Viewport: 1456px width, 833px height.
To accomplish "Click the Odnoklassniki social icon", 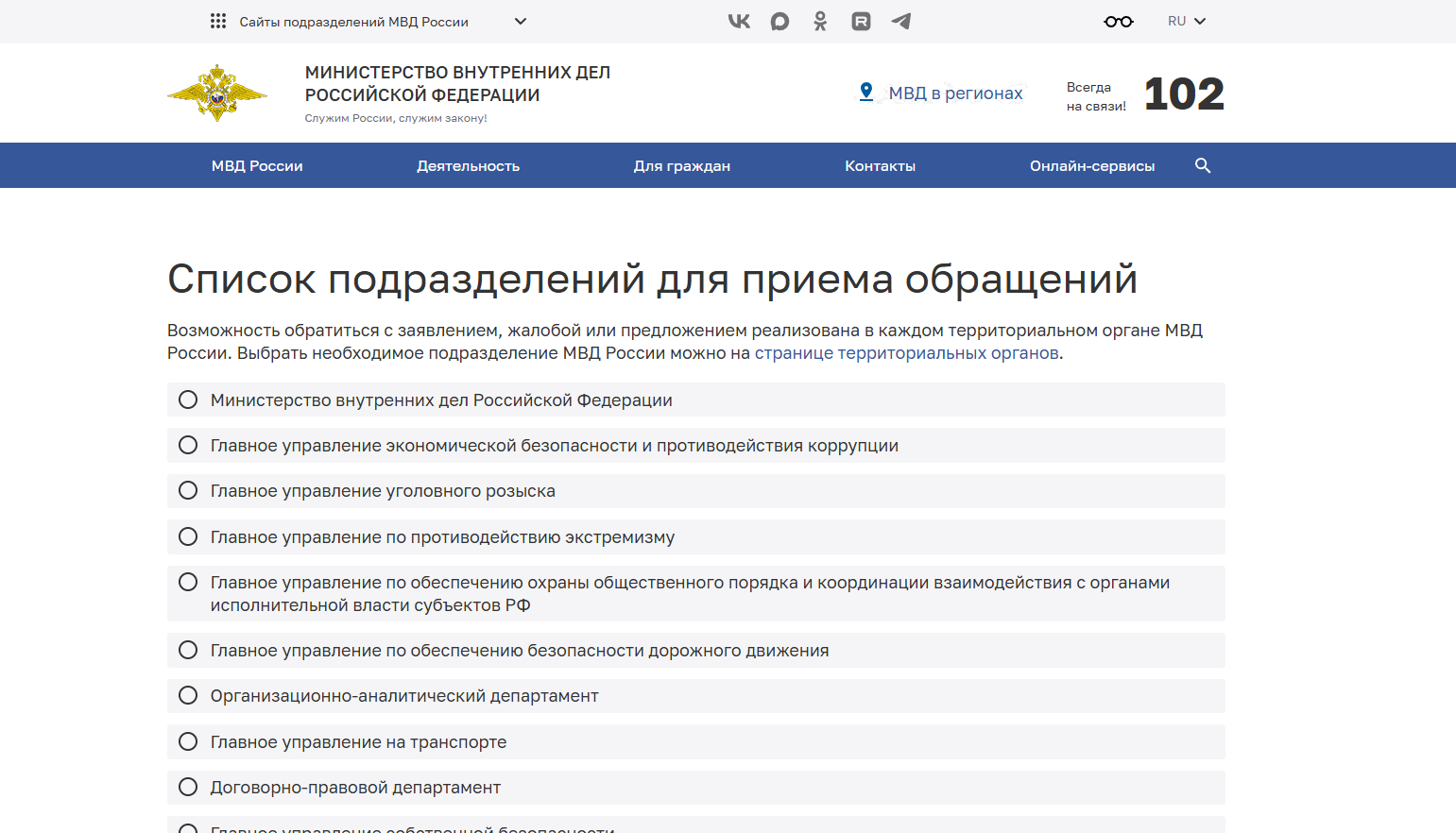I will pyautogui.click(x=820, y=21).
